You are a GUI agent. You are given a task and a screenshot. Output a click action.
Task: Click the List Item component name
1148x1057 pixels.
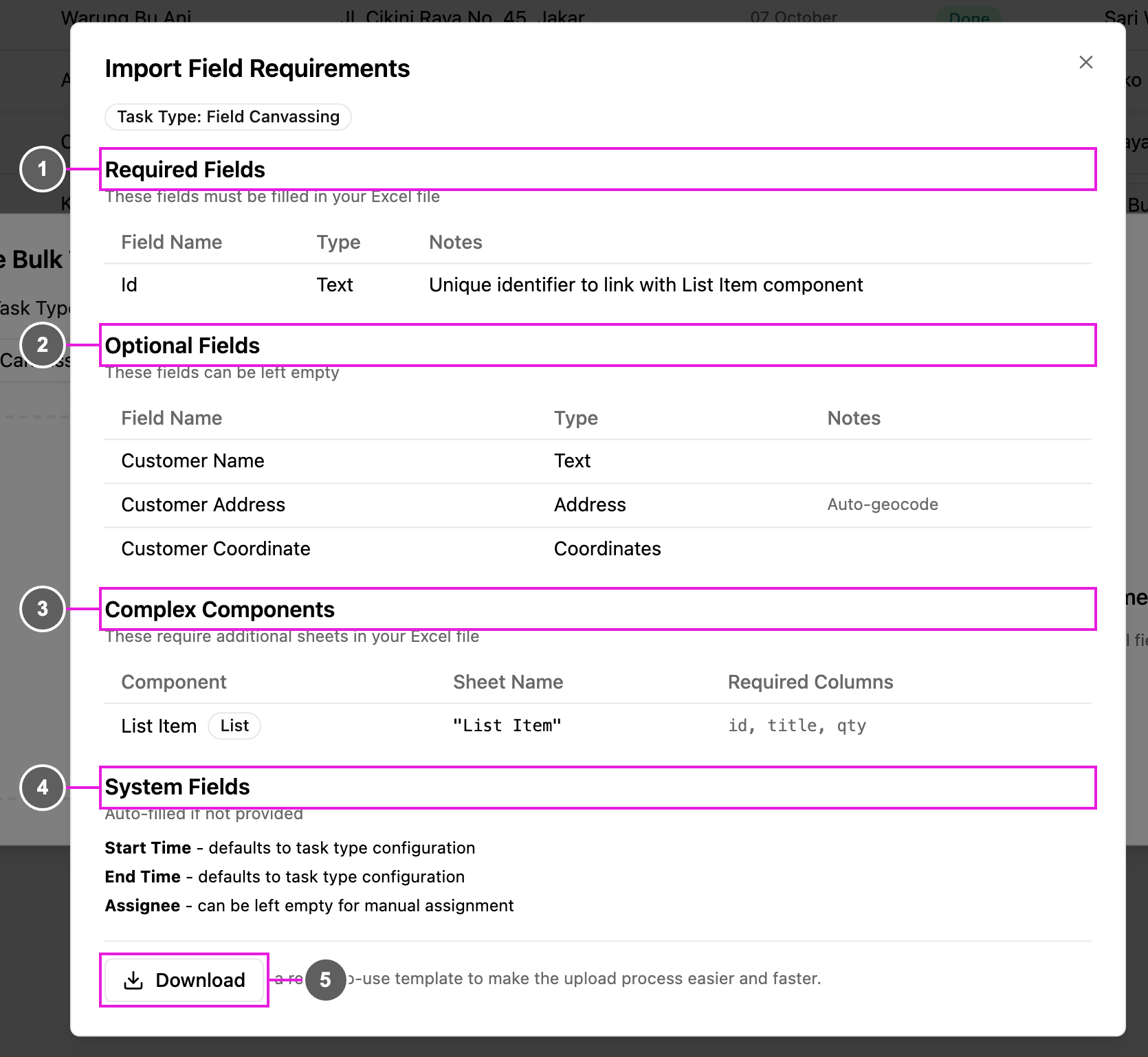(159, 726)
